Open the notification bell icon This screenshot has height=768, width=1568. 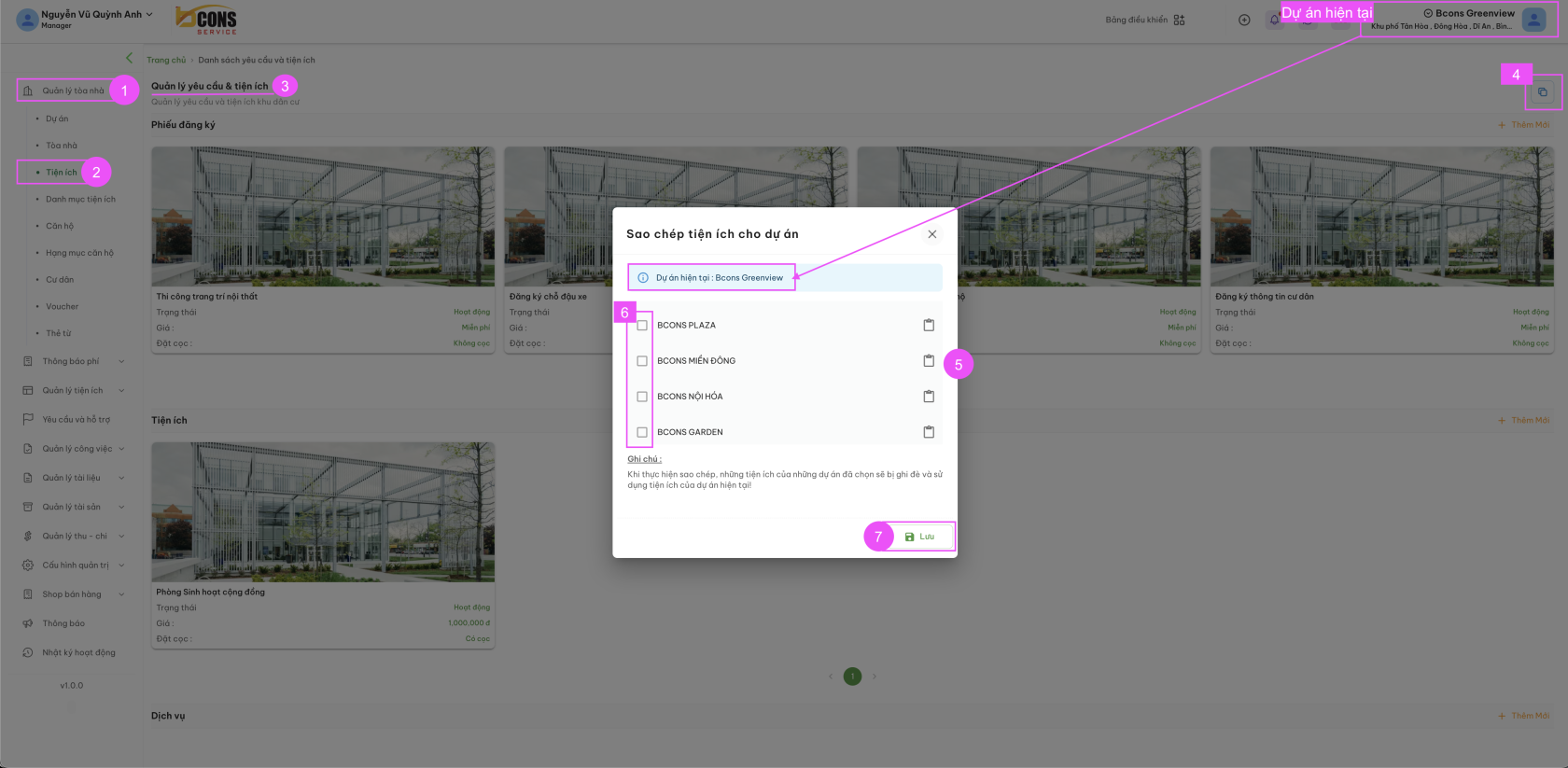pos(1274,20)
